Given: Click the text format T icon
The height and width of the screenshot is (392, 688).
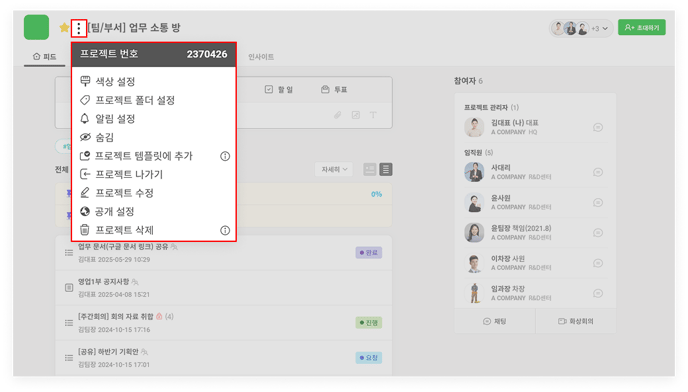Looking at the screenshot, I should 373,115.
